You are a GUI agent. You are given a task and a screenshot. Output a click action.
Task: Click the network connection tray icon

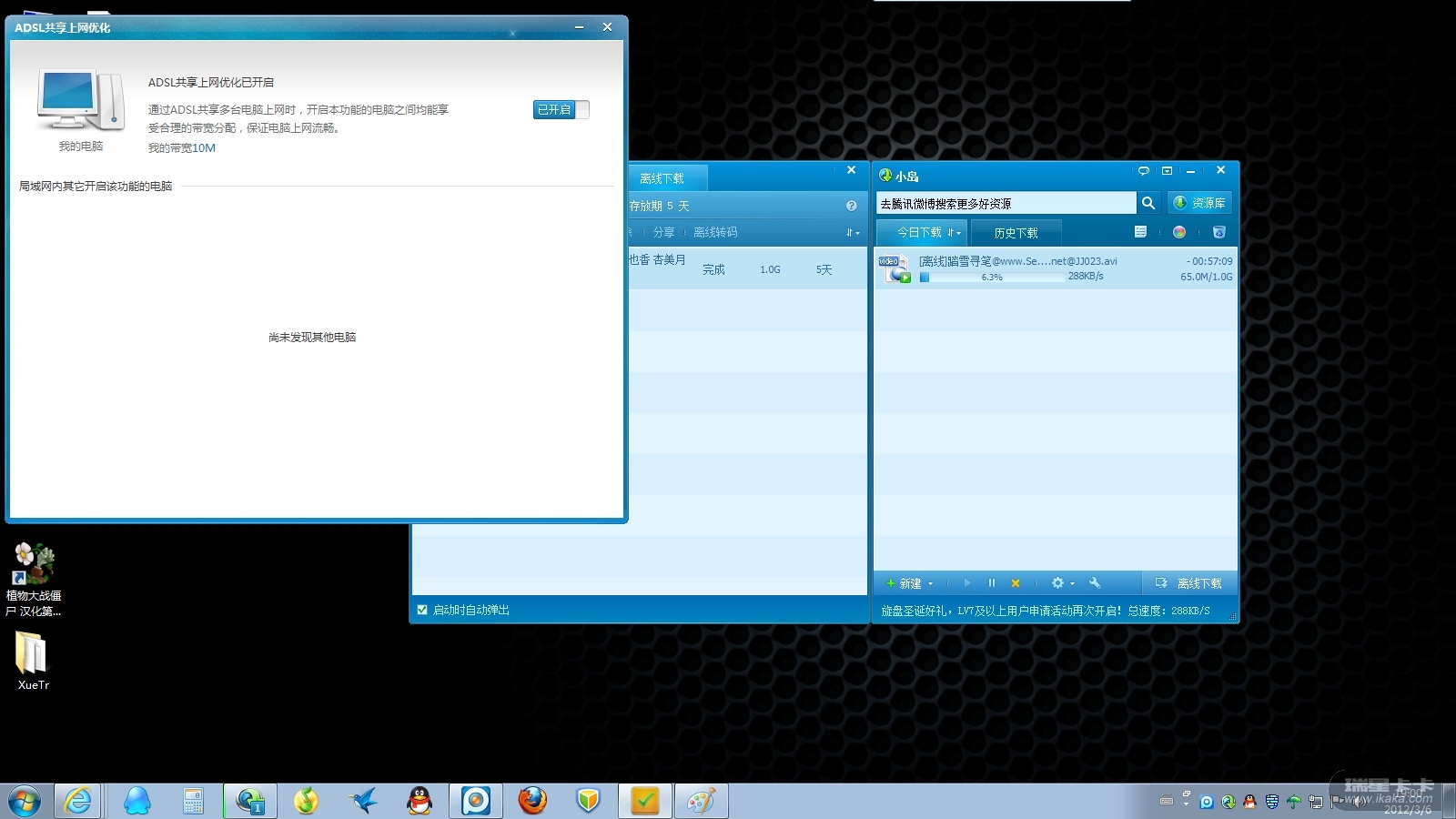click(1315, 802)
